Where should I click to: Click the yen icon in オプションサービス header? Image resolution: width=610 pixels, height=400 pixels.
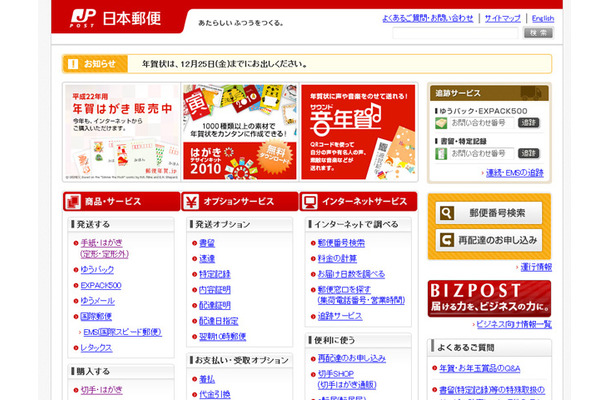click(x=191, y=201)
